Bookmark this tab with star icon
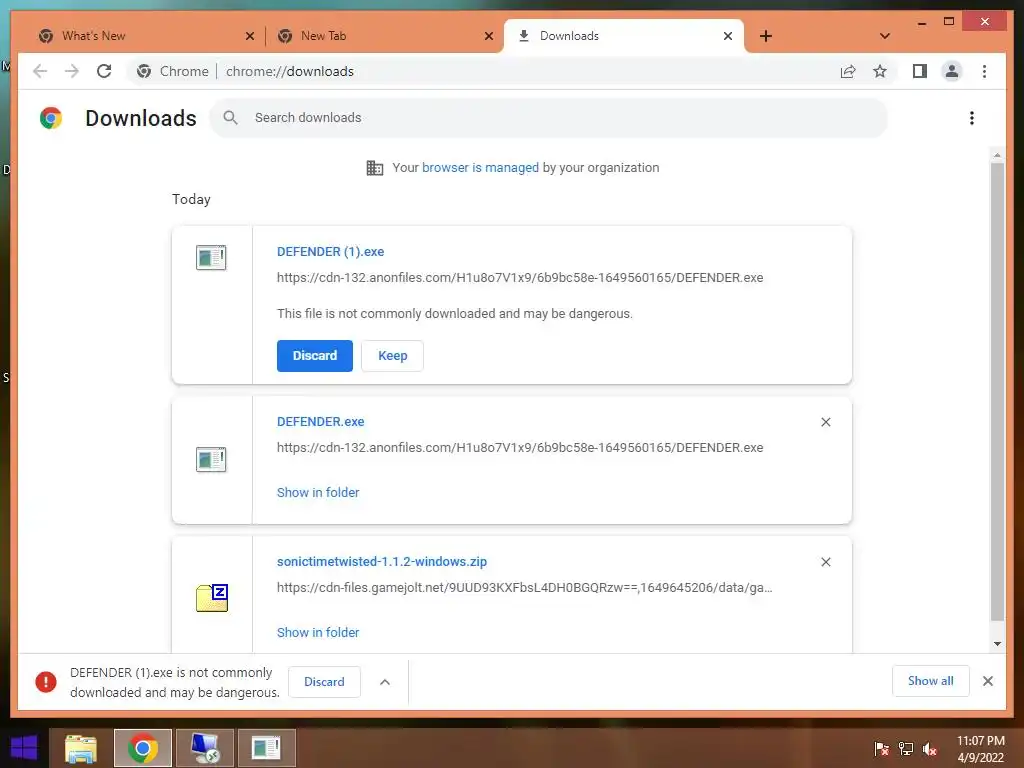Viewport: 1024px width, 768px height. pyautogui.click(x=880, y=71)
